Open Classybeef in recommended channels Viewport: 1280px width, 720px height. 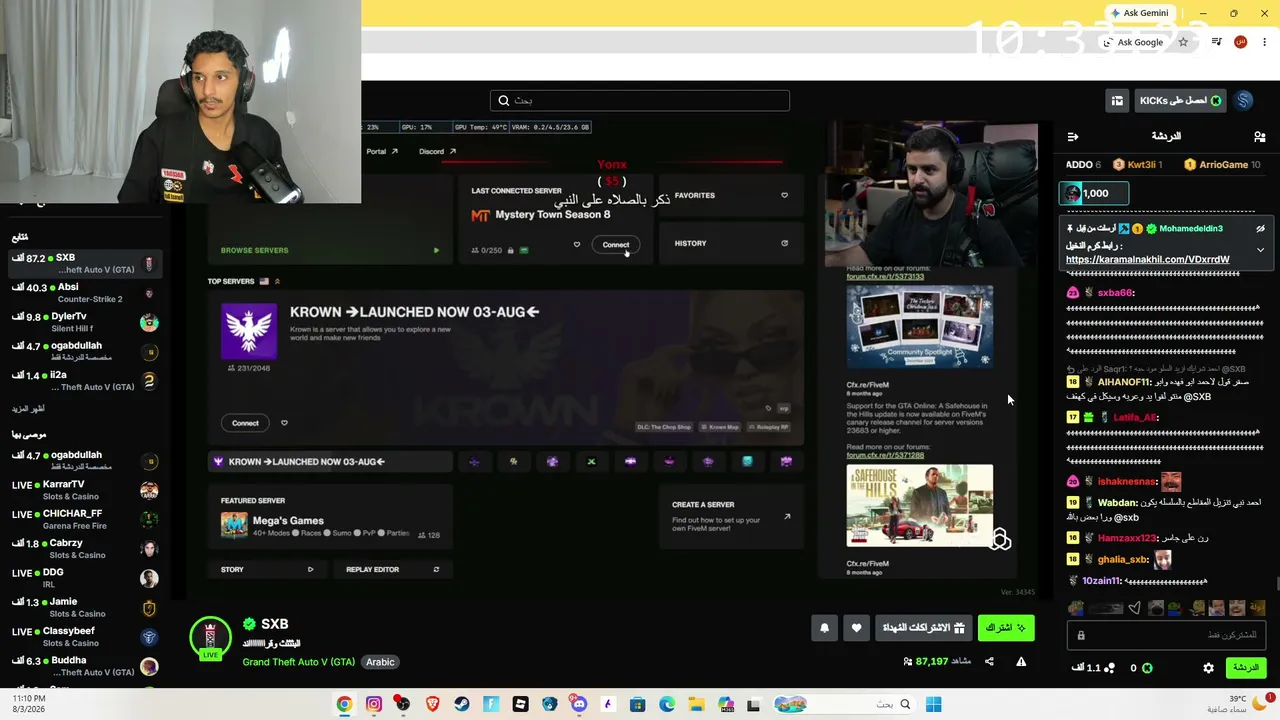coord(85,637)
